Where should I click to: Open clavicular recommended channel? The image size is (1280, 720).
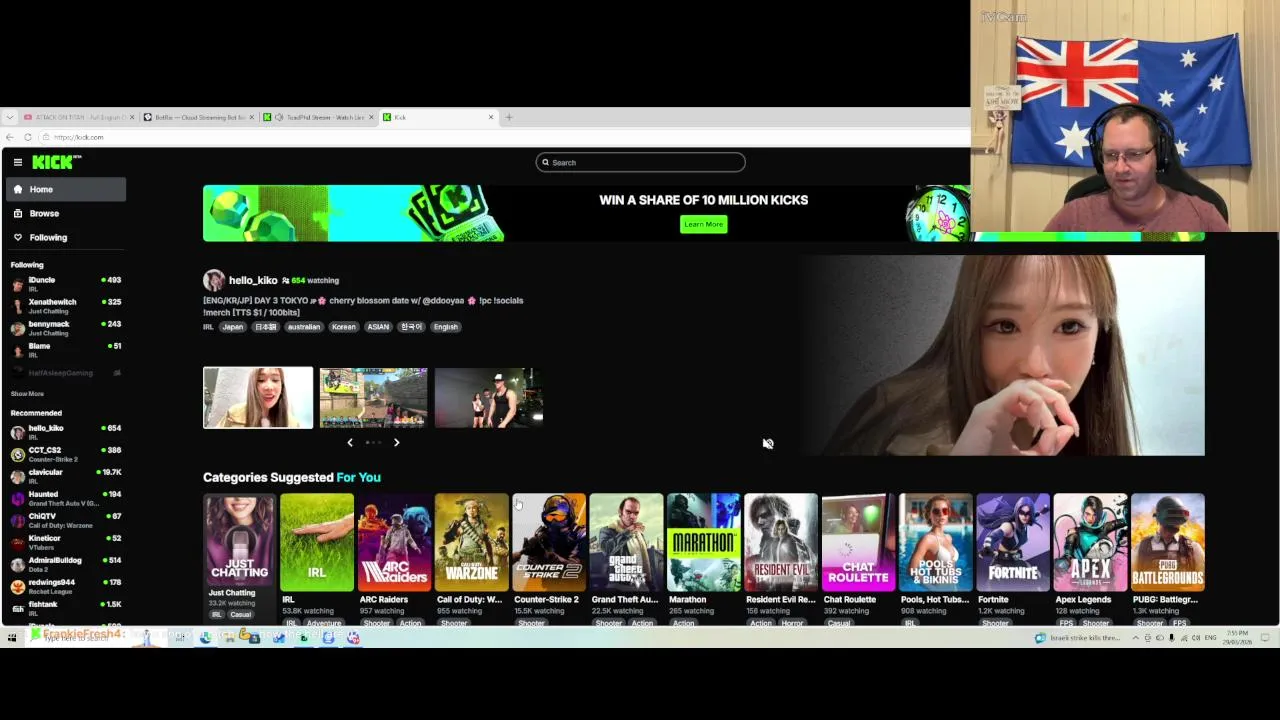click(x=66, y=476)
